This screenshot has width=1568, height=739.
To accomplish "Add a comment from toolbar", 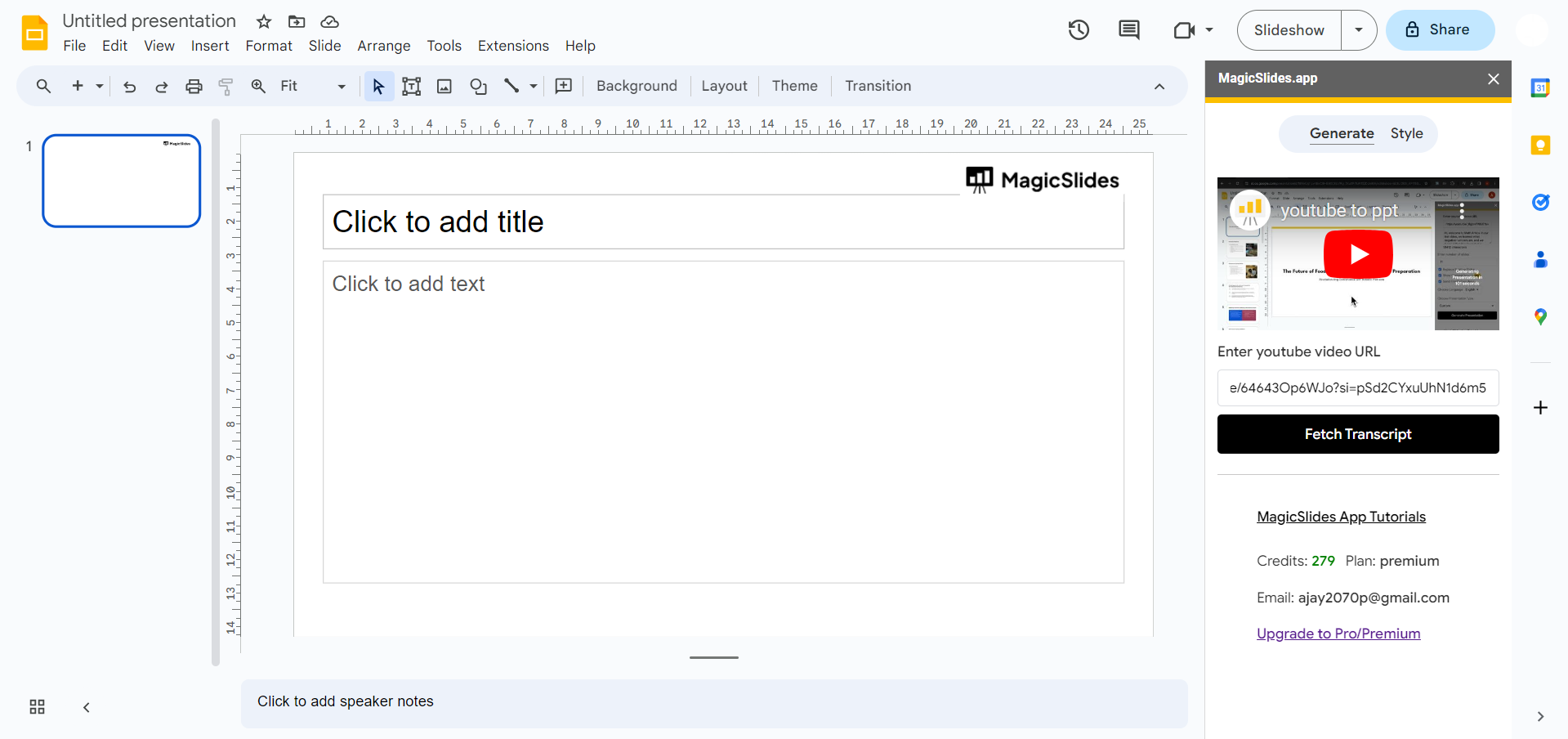I will pos(564,86).
